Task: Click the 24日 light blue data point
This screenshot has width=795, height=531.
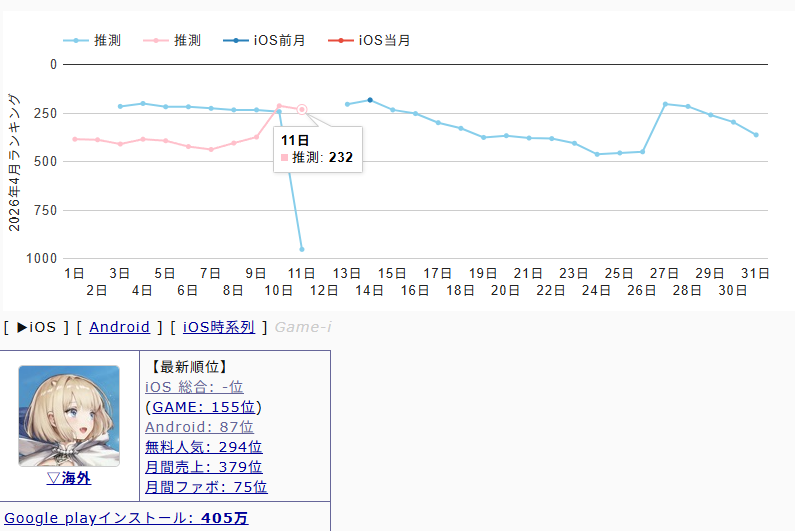Action: 597,154
